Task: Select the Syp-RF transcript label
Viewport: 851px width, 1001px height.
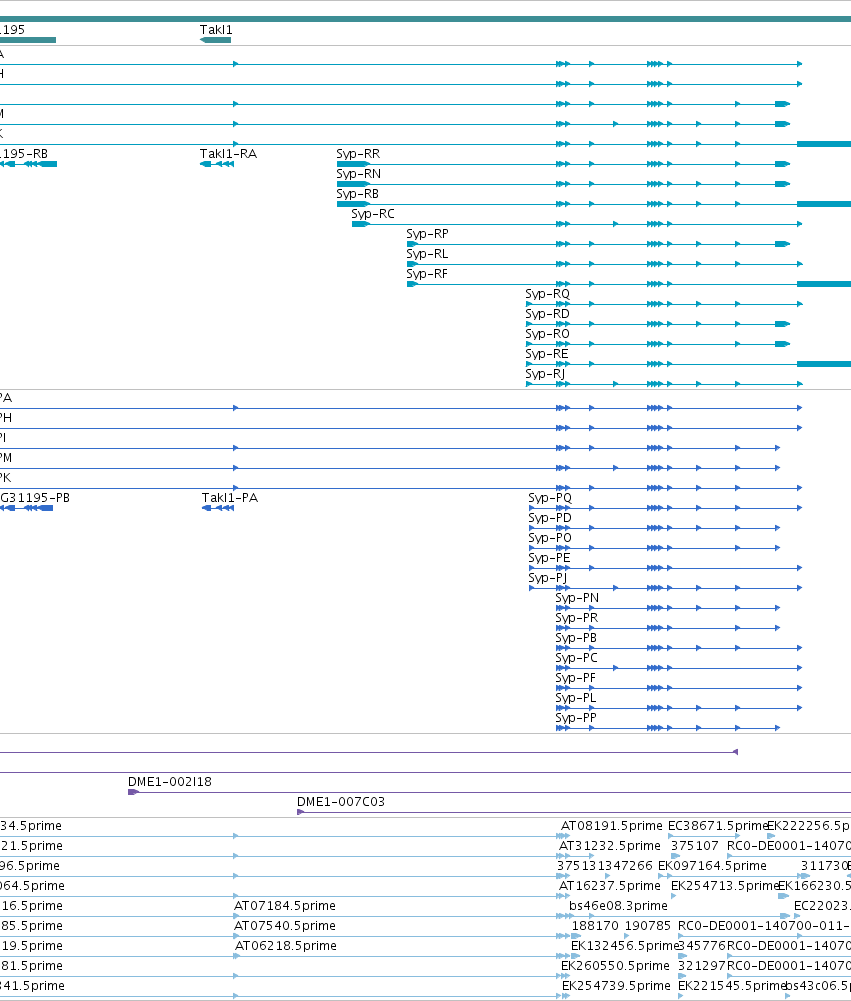Action: pos(427,274)
